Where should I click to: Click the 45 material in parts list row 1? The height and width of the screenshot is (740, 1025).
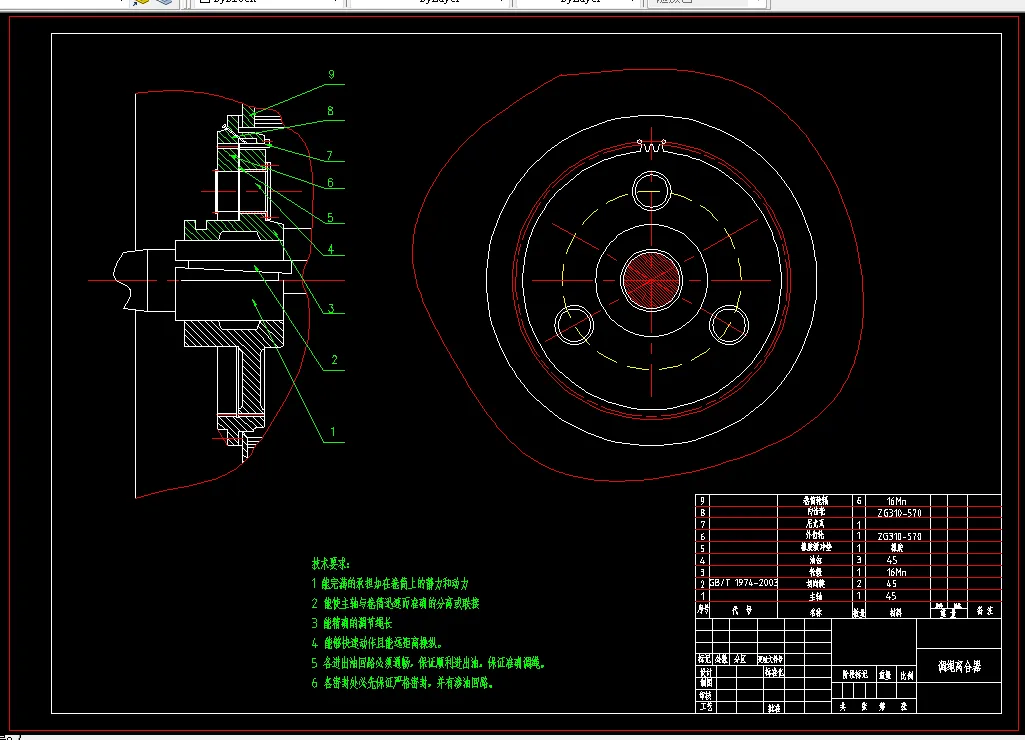[892, 596]
